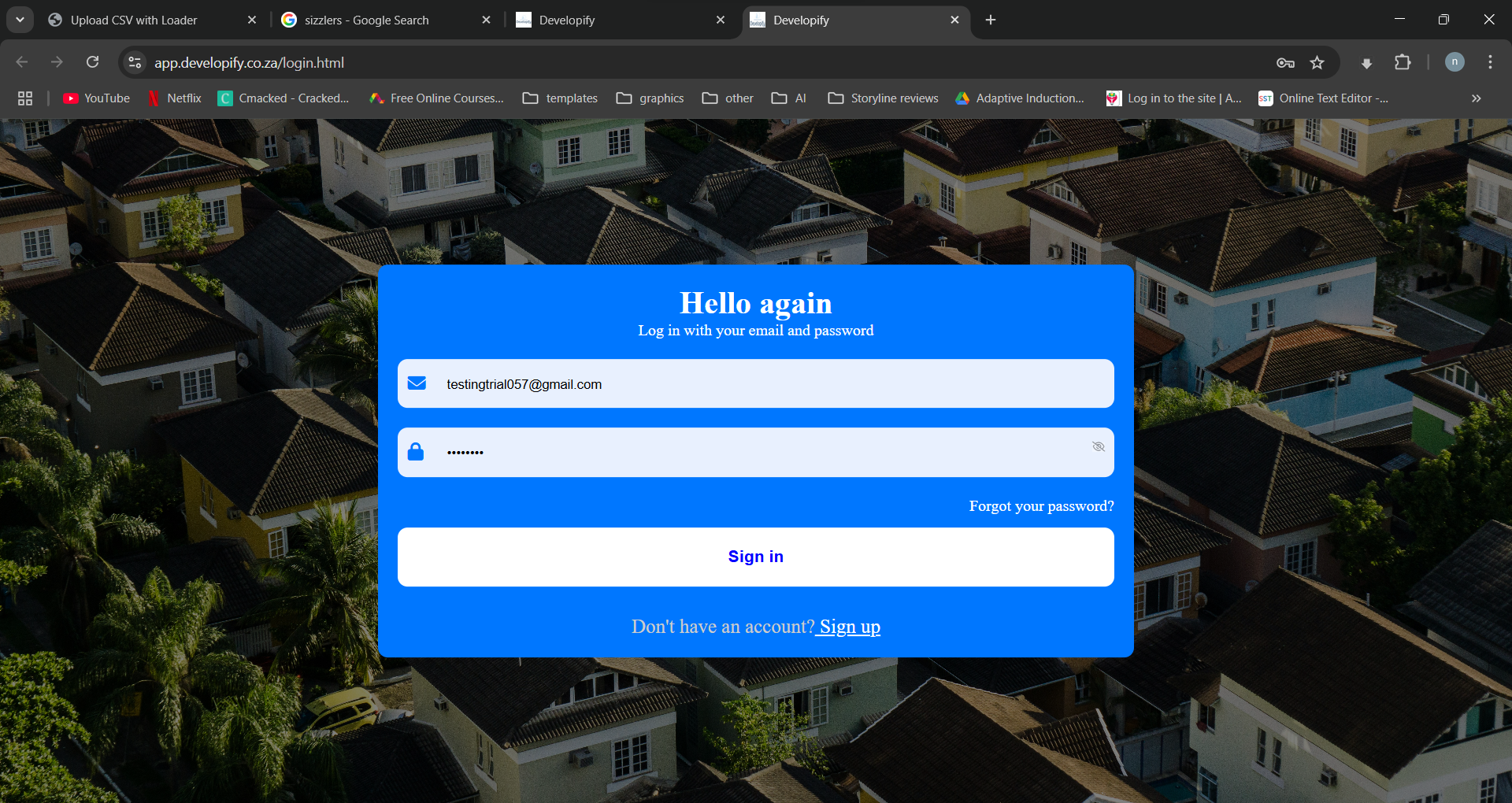This screenshot has height=803, width=1512.
Task: Open a new tab with plus button
Action: click(x=991, y=20)
